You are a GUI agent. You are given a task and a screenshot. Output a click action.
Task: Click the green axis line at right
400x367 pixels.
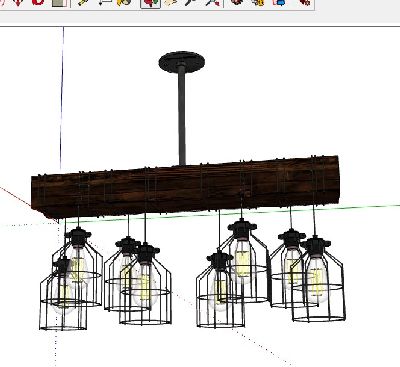tap(370, 207)
